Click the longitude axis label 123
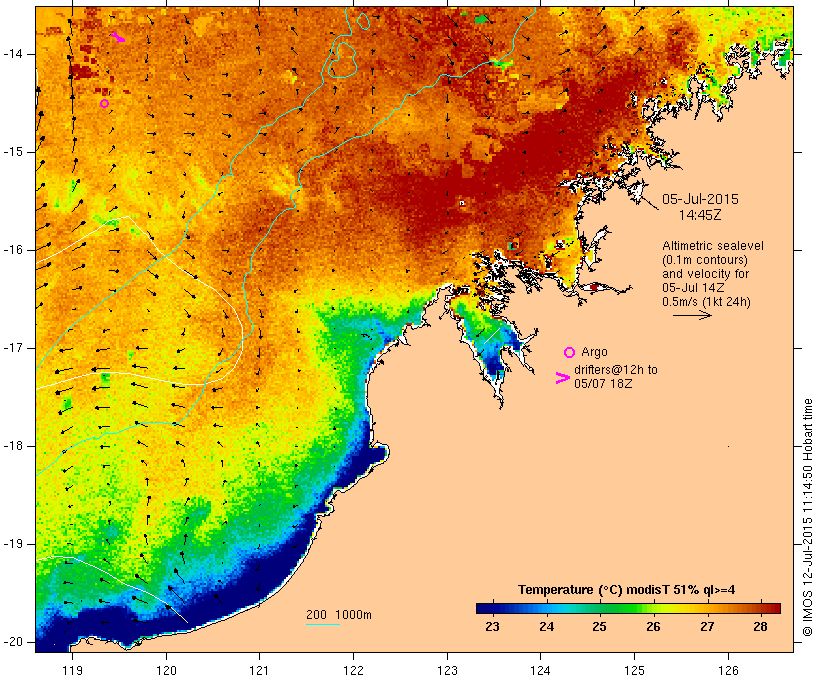Image resolution: width=820 pixels, height=680 pixels. (x=447, y=671)
